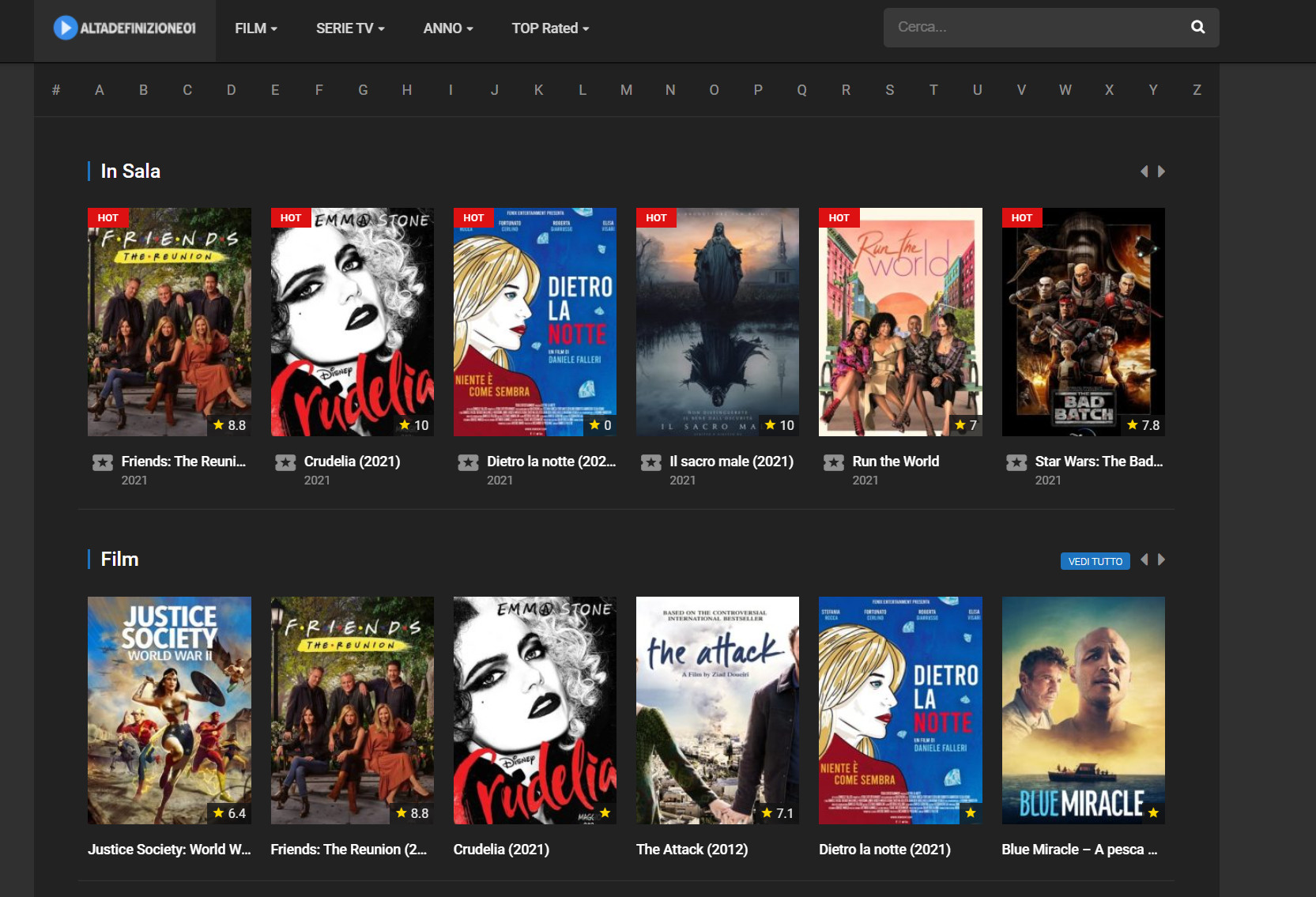The width and height of the screenshot is (1316, 897).
Task: Filter titles by letter A
Action: [x=100, y=90]
